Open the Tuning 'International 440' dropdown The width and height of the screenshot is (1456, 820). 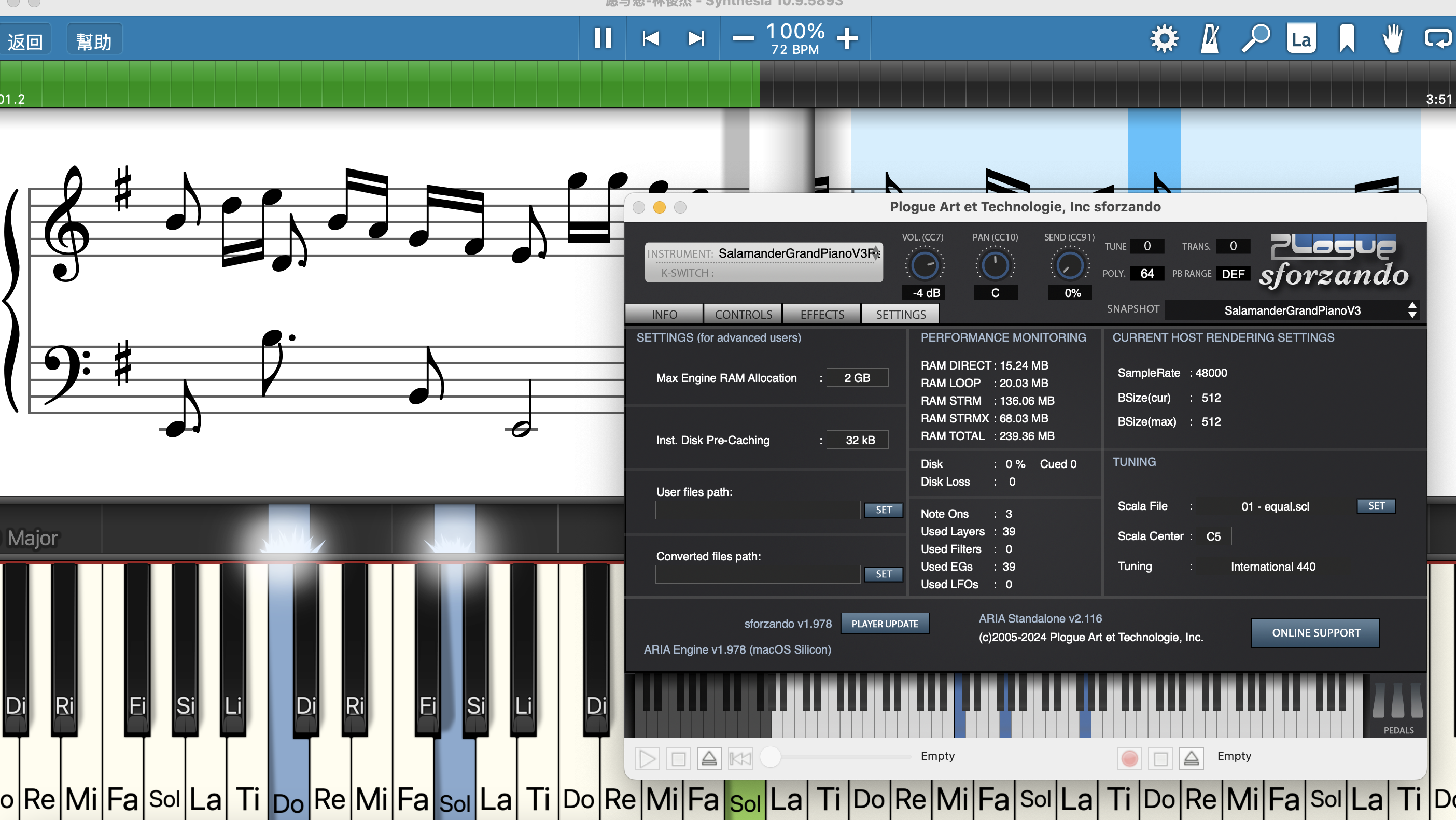point(1272,566)
